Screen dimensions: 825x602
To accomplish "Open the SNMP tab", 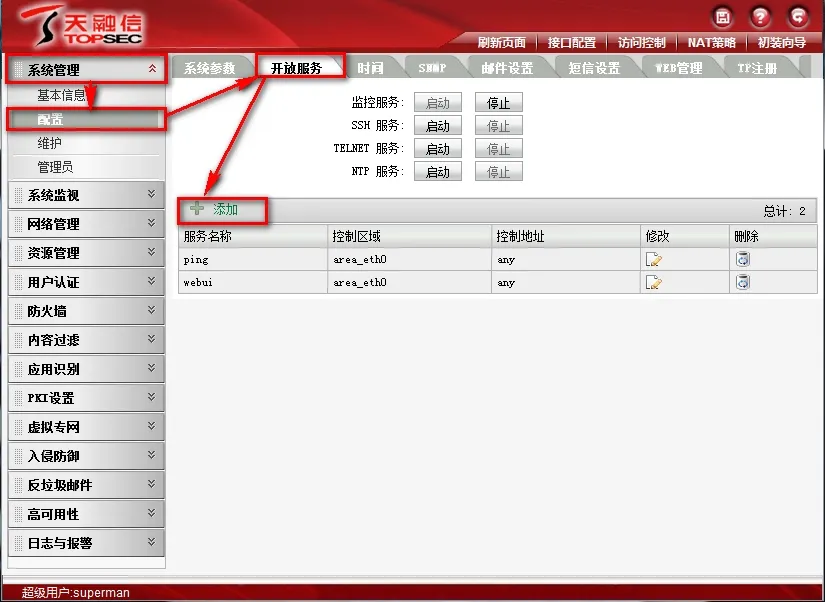I will (432, 68).
